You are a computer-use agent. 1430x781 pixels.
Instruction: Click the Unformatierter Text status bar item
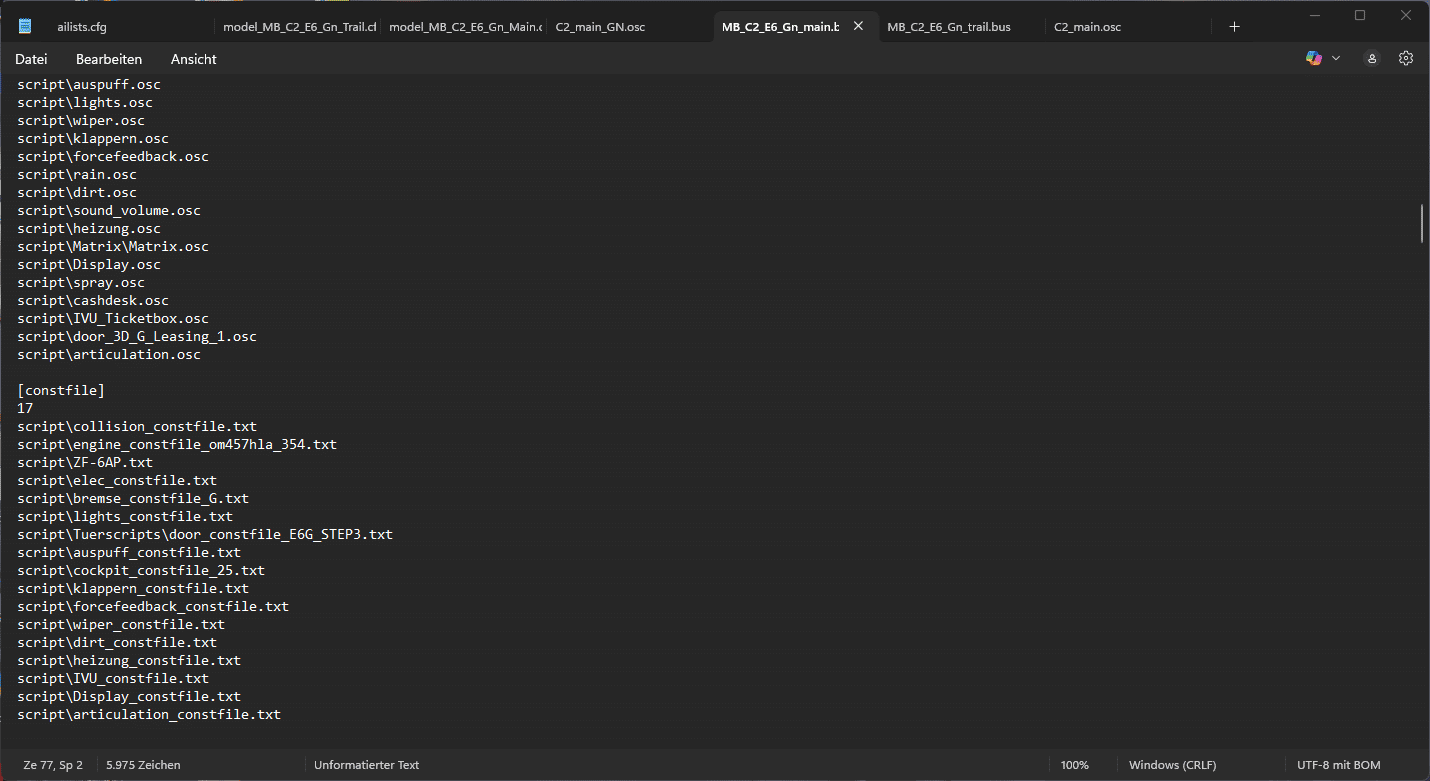366,765
